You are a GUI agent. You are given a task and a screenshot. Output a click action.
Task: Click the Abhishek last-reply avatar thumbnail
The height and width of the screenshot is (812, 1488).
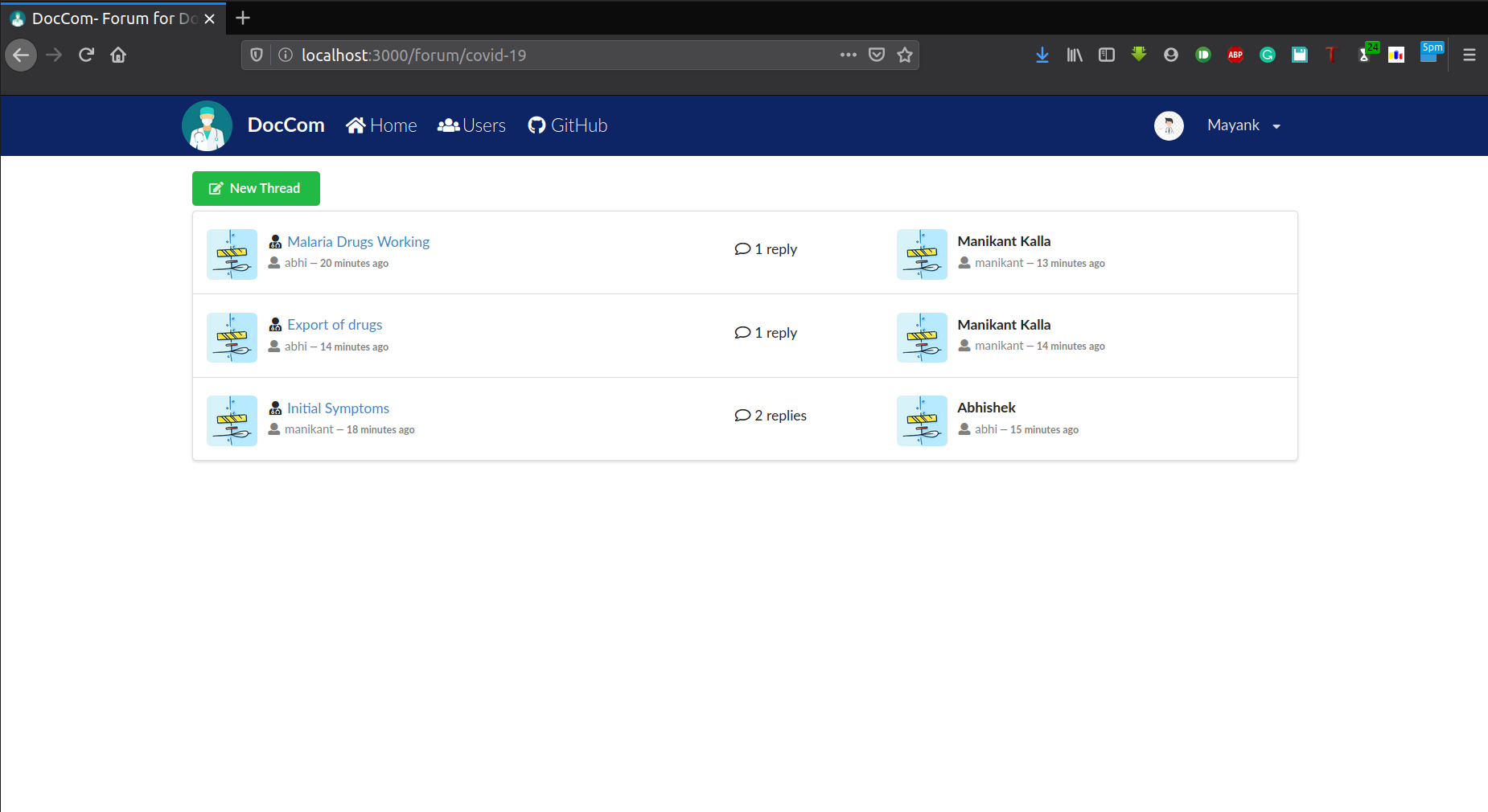922,420
